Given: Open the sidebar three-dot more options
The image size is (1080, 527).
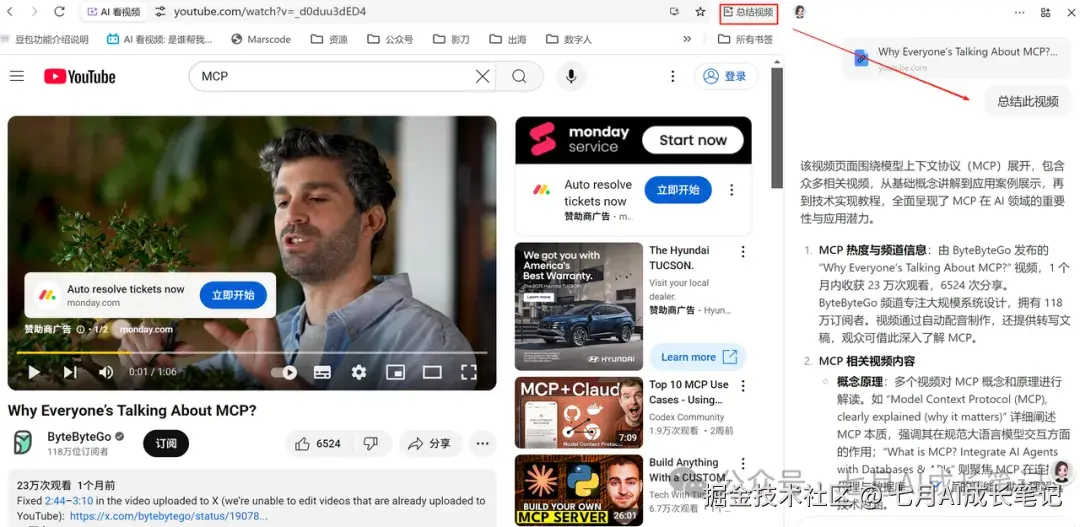Looking at the screenshot, I should click(1020, 12).
